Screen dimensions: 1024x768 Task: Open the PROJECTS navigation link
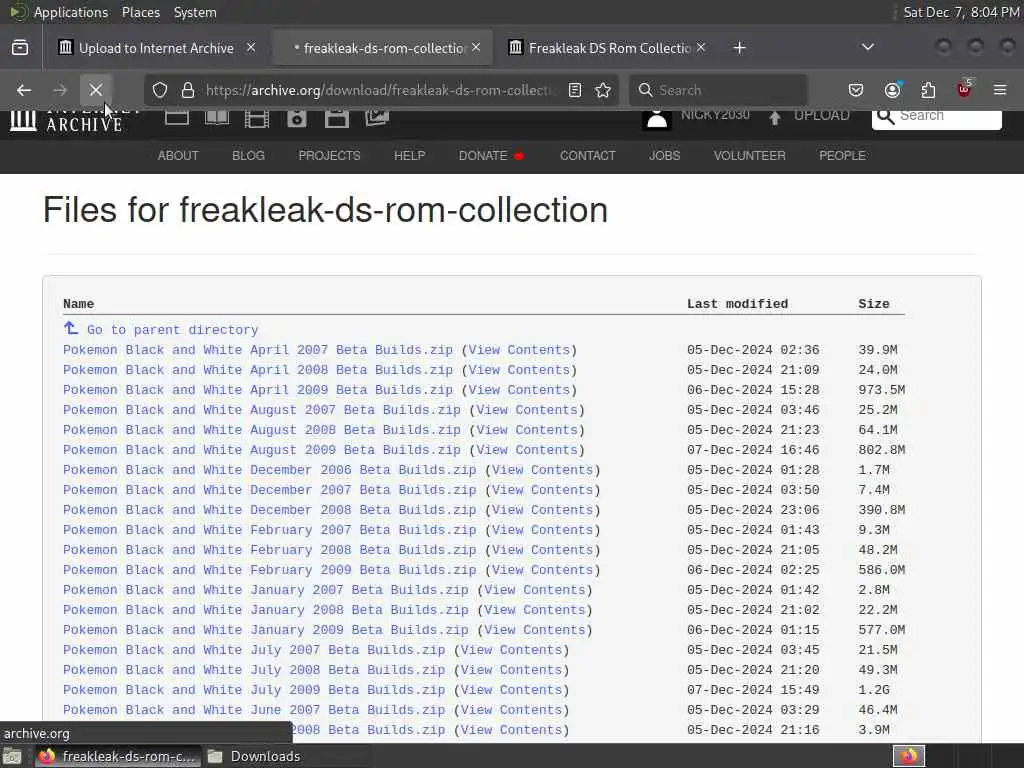click(x=329, y=155)
